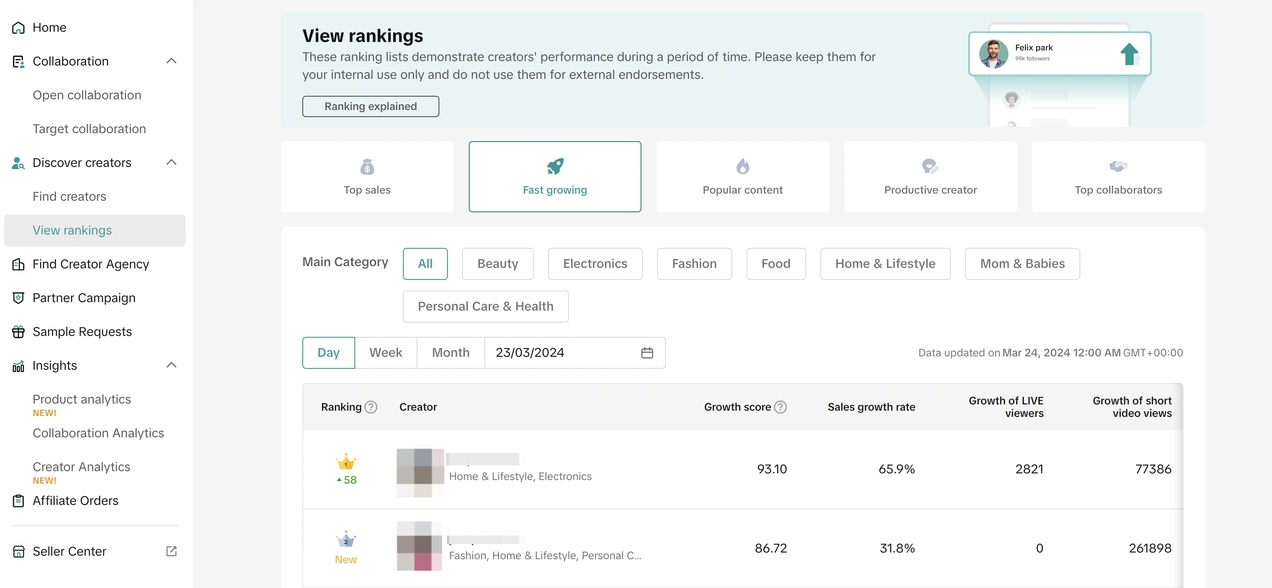The height and width of the screenshot is (588, 1272).
Task: Select the Top sales money bag icon
Action: pyautogui.click(x=367, y=166)
